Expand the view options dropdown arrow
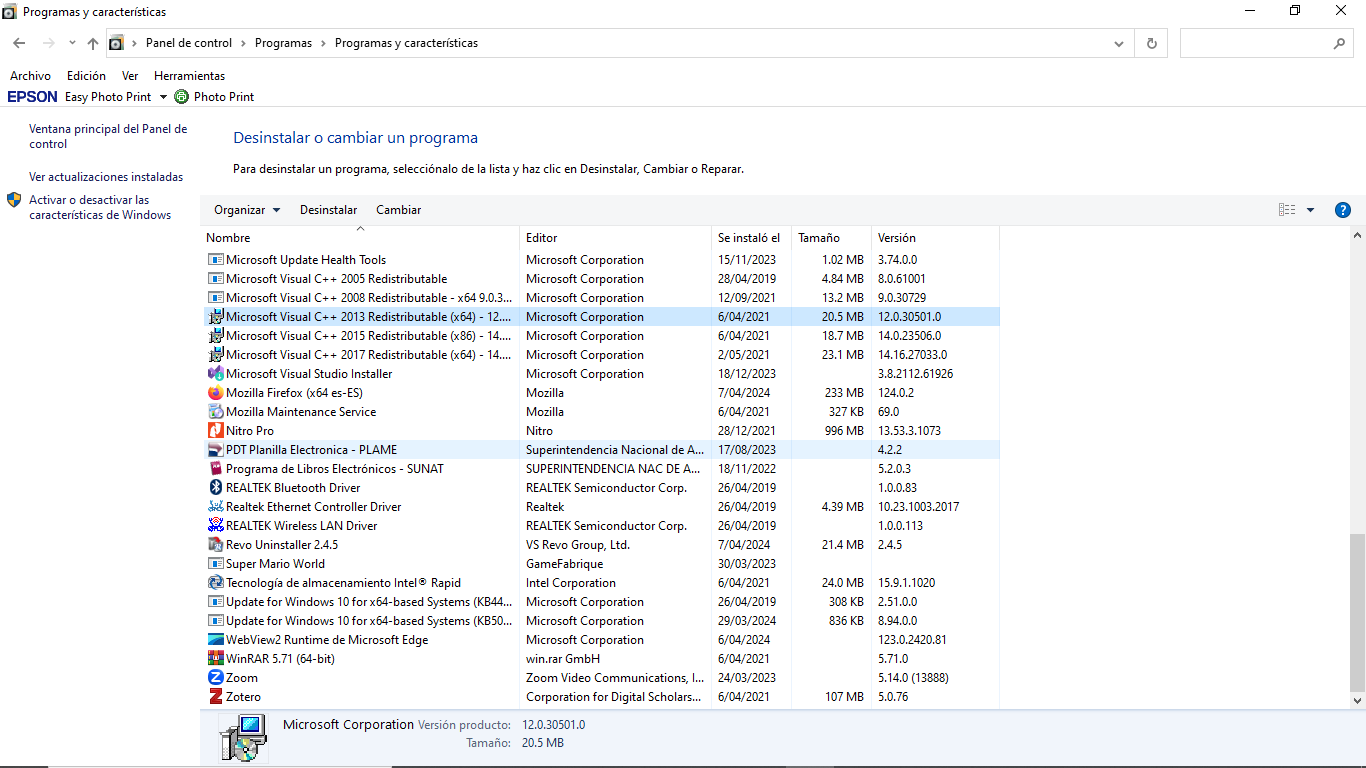Image resolution: width=1366 pixels, height=768 pixels. [x=1311, y=210]
